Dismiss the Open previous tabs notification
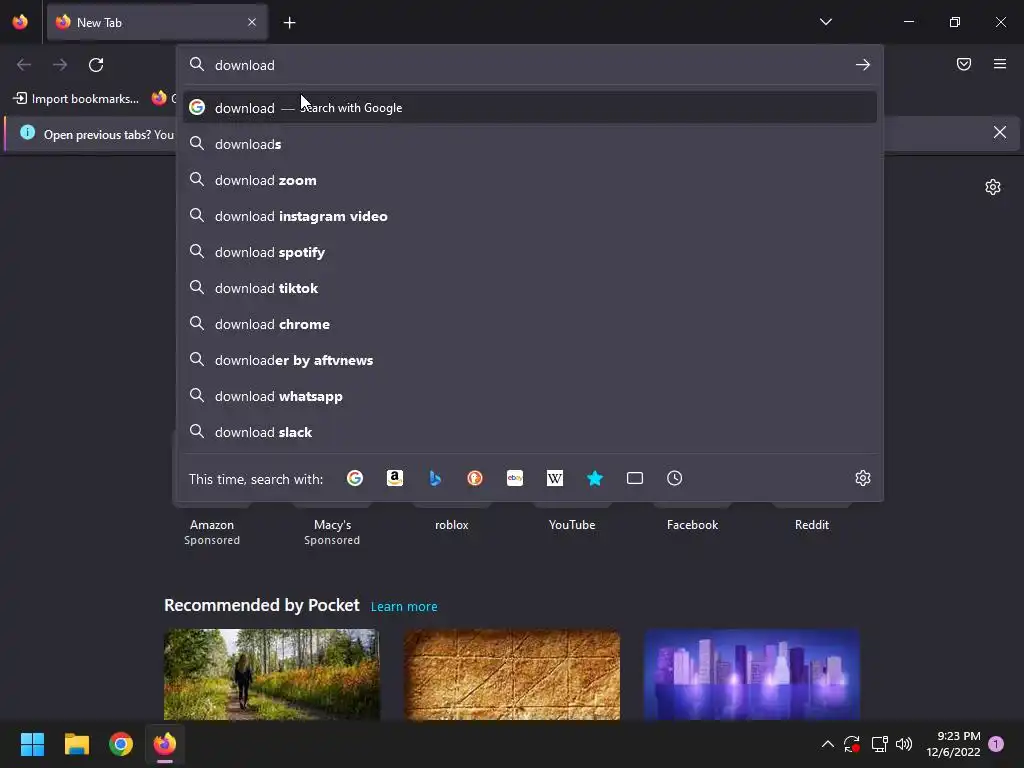Image resolution: width=1024 pixels, height=768 pixels. point(1000,133)
